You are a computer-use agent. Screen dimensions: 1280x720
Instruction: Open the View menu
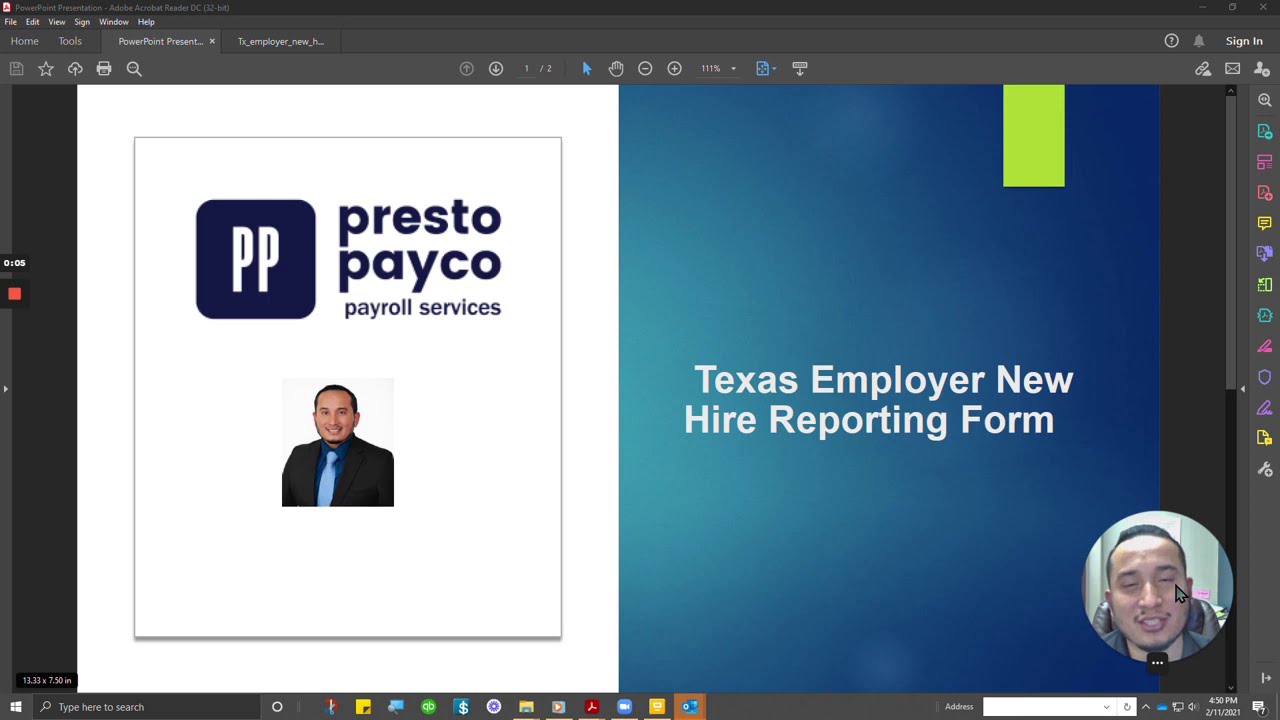(57, 22)
